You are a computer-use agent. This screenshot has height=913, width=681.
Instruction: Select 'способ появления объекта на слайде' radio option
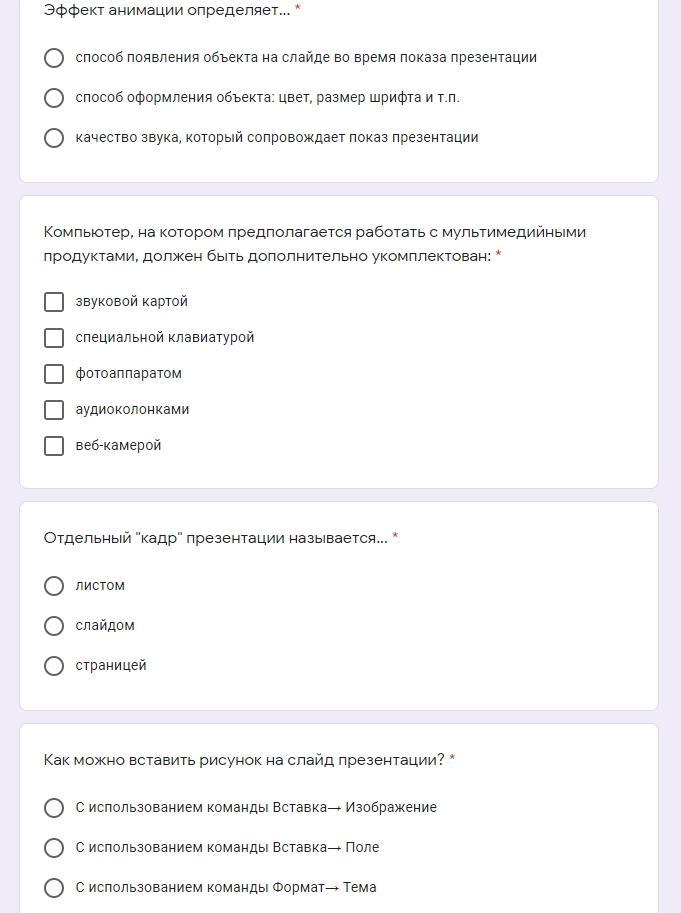[x=54, y=58]
